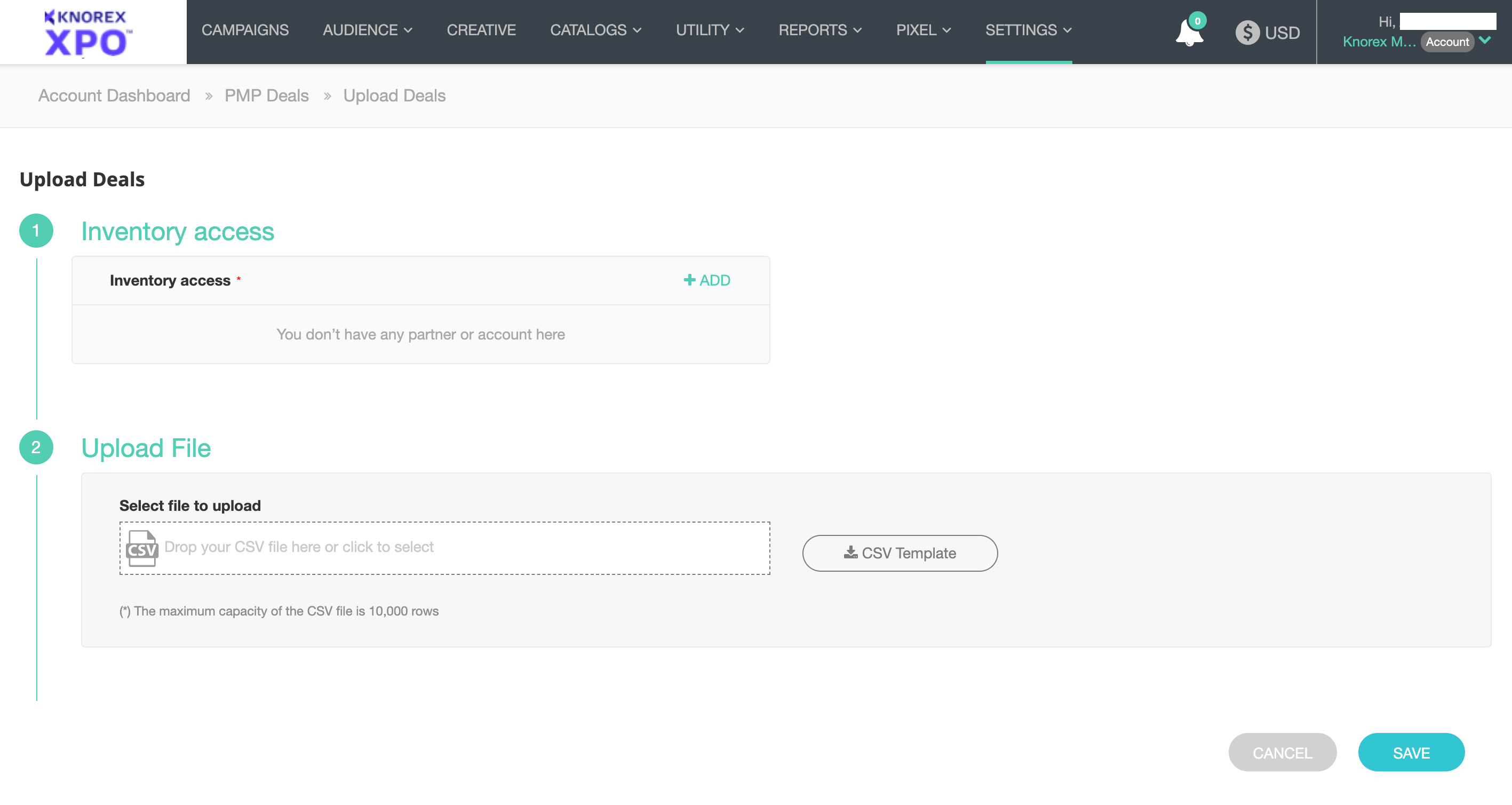Click the CSV file icon in upload area
The width and height of the screenshot is (1512, 805).
[x=141, y=548]
